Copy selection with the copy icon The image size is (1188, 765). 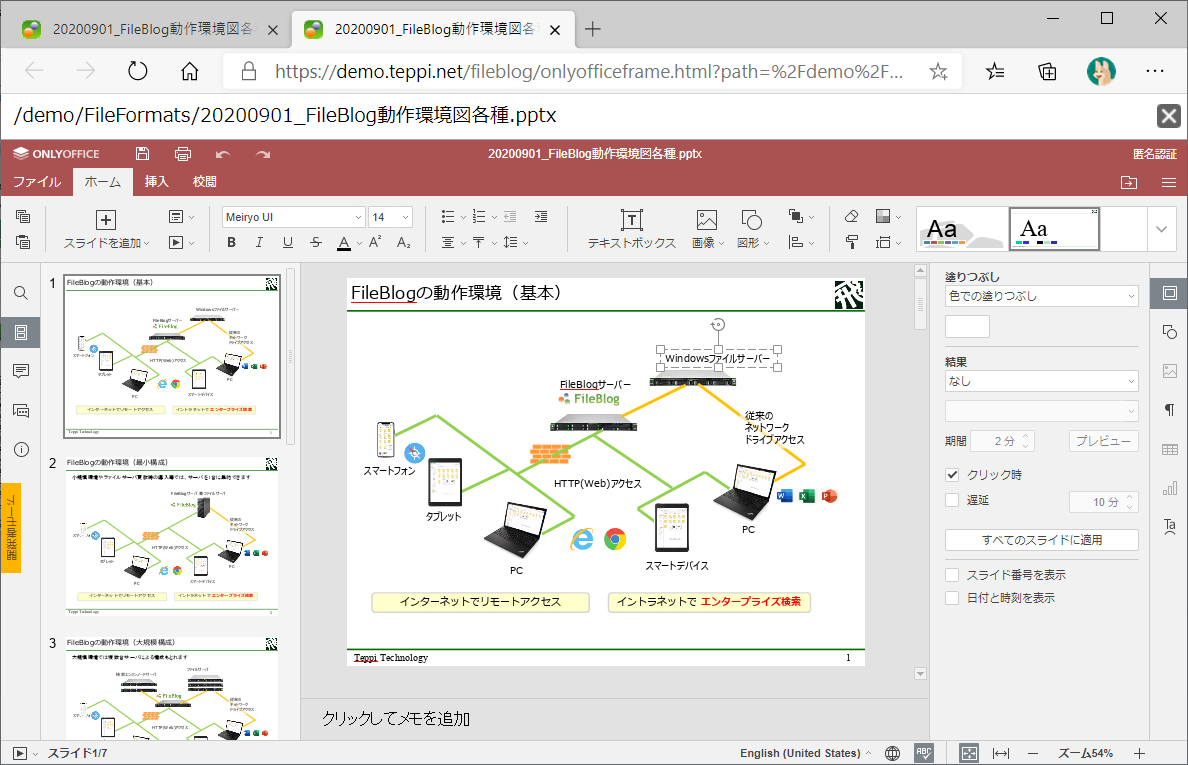[23, 217]
